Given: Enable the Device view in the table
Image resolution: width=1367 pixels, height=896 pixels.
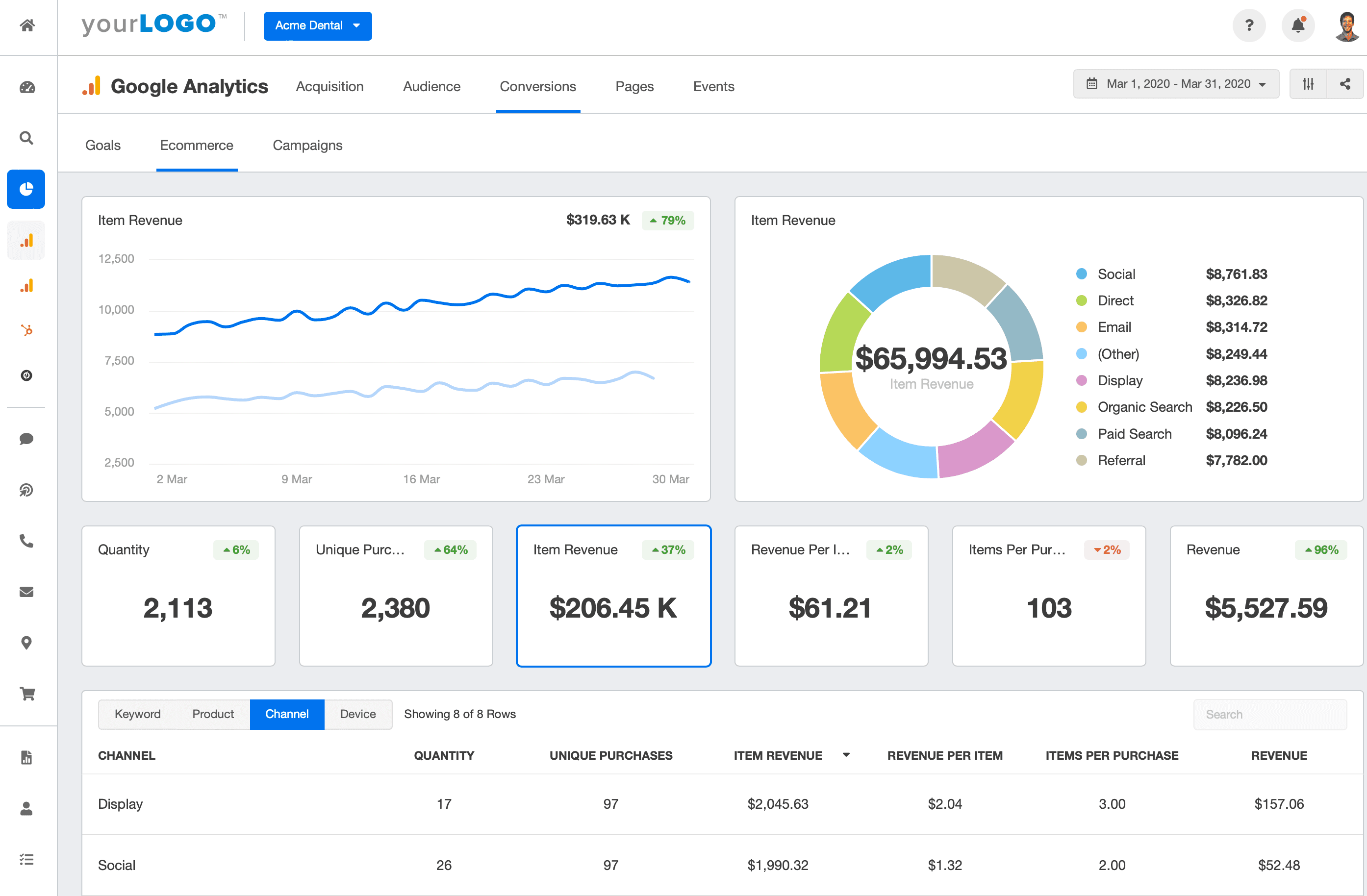Looking at the screenshot, I should [x=357, y=714].
